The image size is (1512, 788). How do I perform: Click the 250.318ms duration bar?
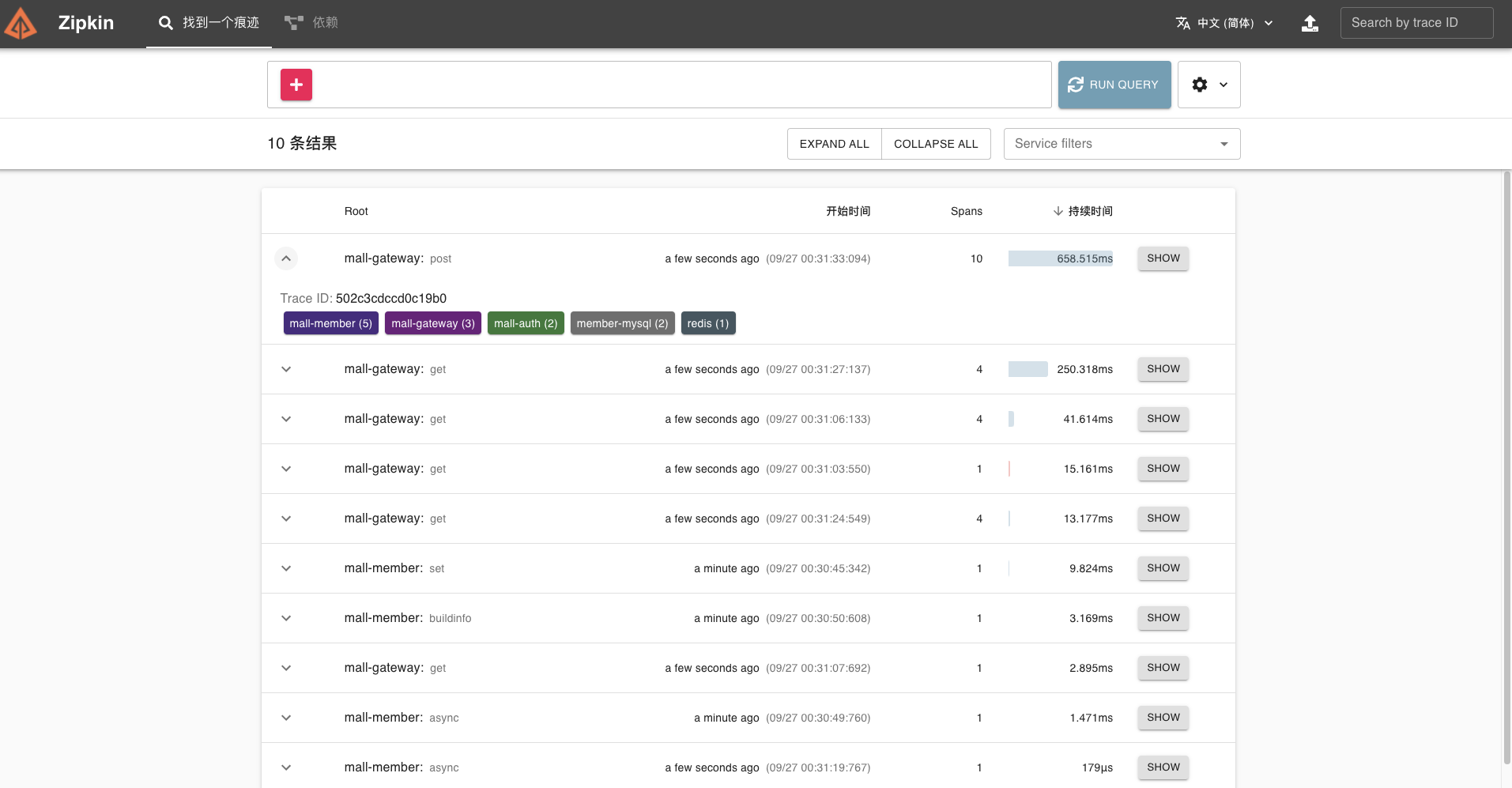(x=1028, y=369)
